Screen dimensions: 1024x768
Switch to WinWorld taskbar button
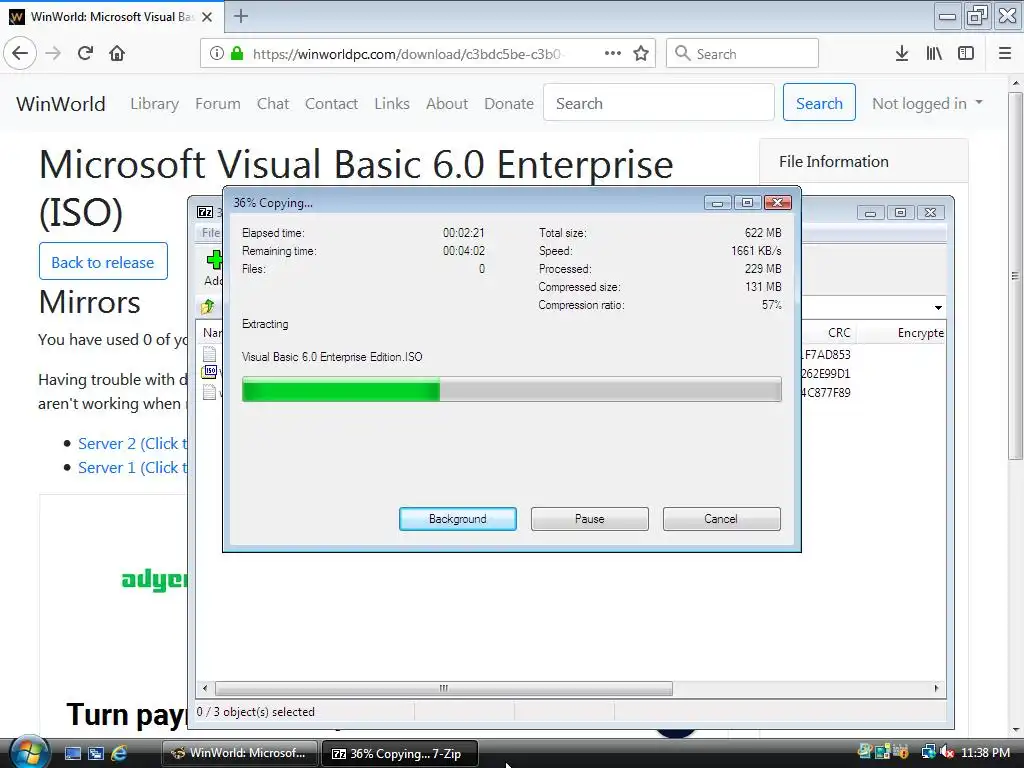(239, 753)
